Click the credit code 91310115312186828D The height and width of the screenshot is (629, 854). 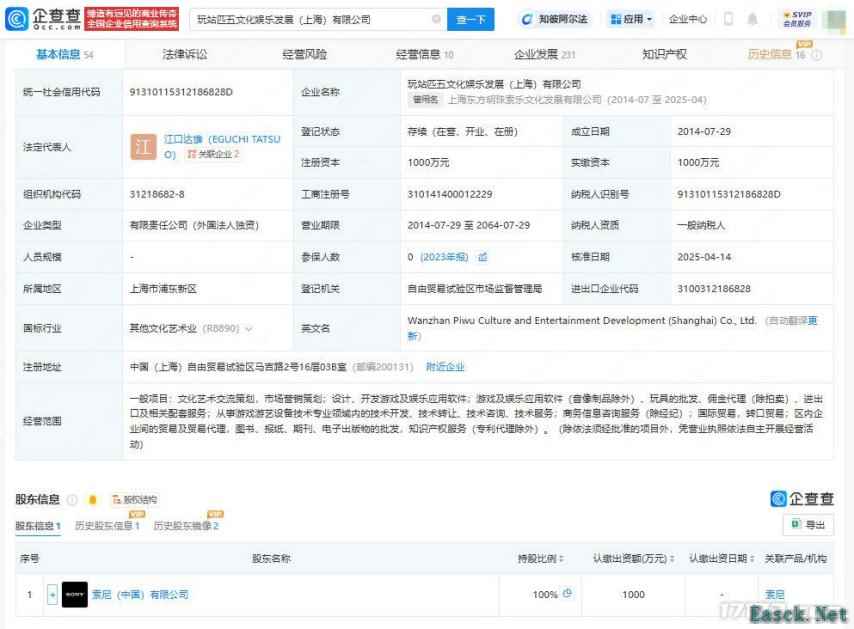(181, 92)
